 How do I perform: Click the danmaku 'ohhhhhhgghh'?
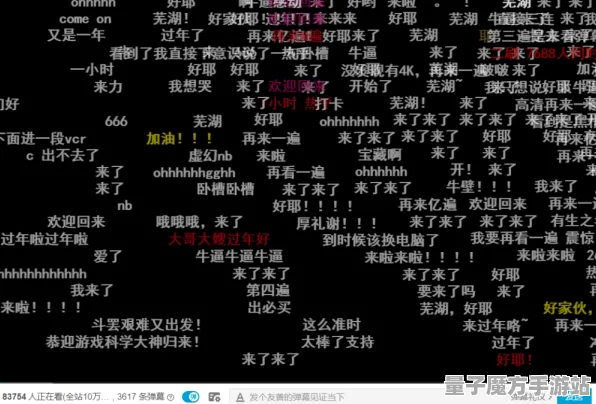[x=194, y=173]
